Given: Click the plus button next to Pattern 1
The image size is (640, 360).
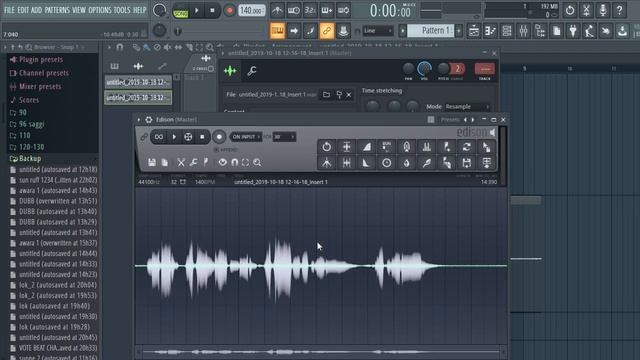Looking at the screenshot, I should 459,31.
